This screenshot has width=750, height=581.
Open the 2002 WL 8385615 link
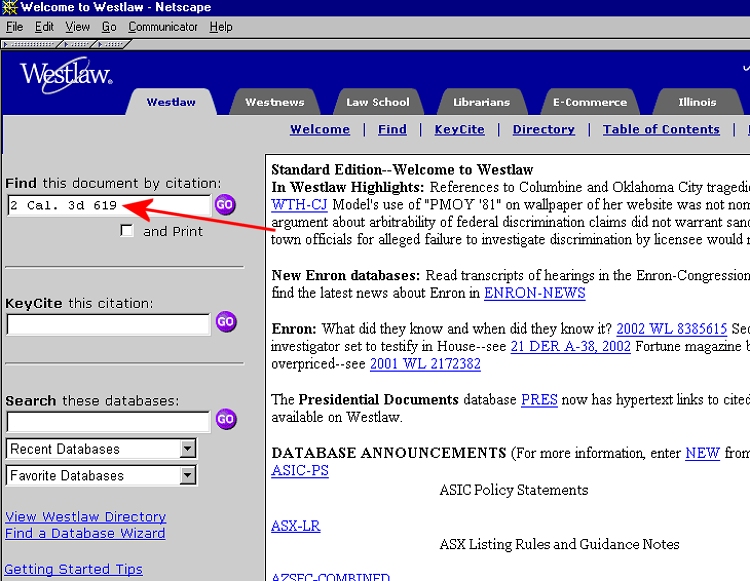pos(672,329)
